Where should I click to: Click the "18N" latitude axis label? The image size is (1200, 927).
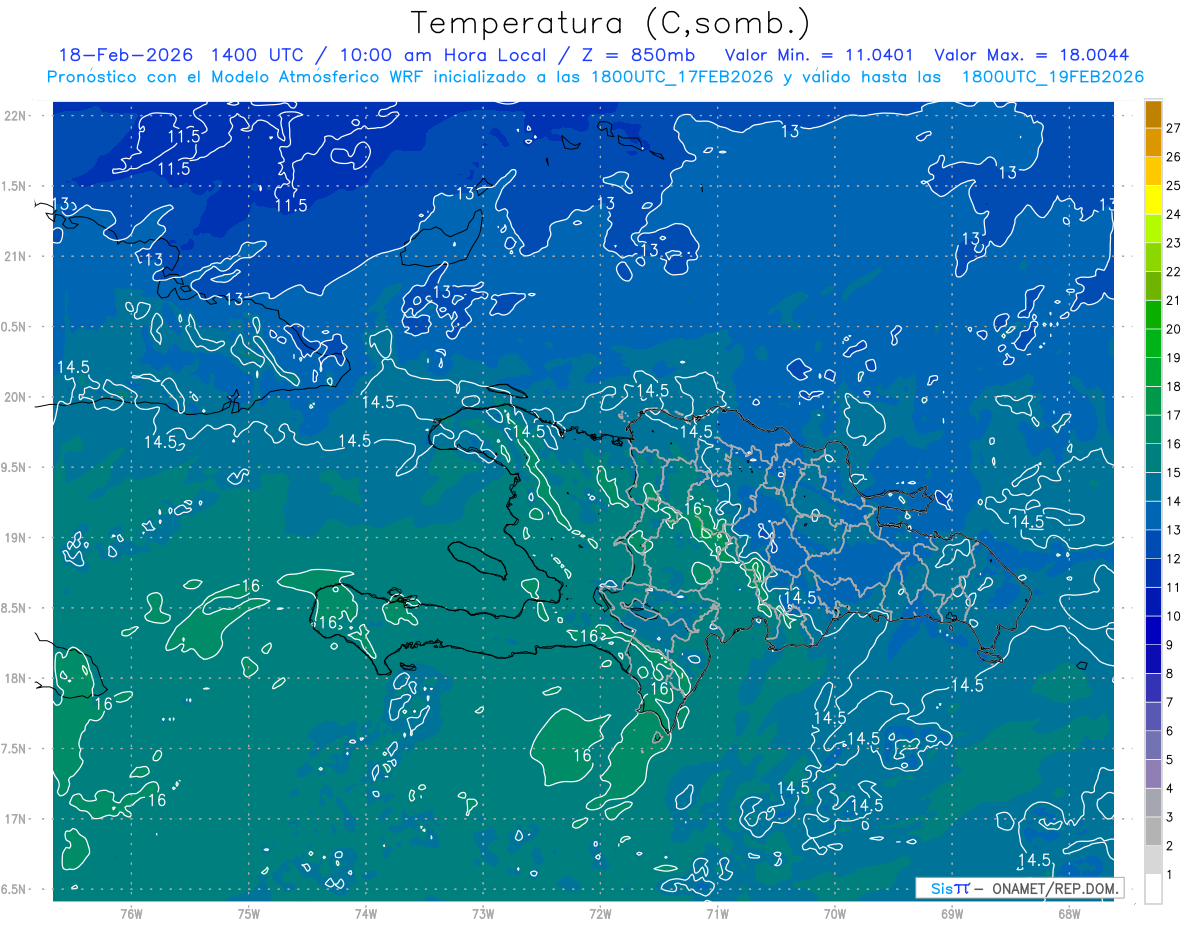(17, 679)
